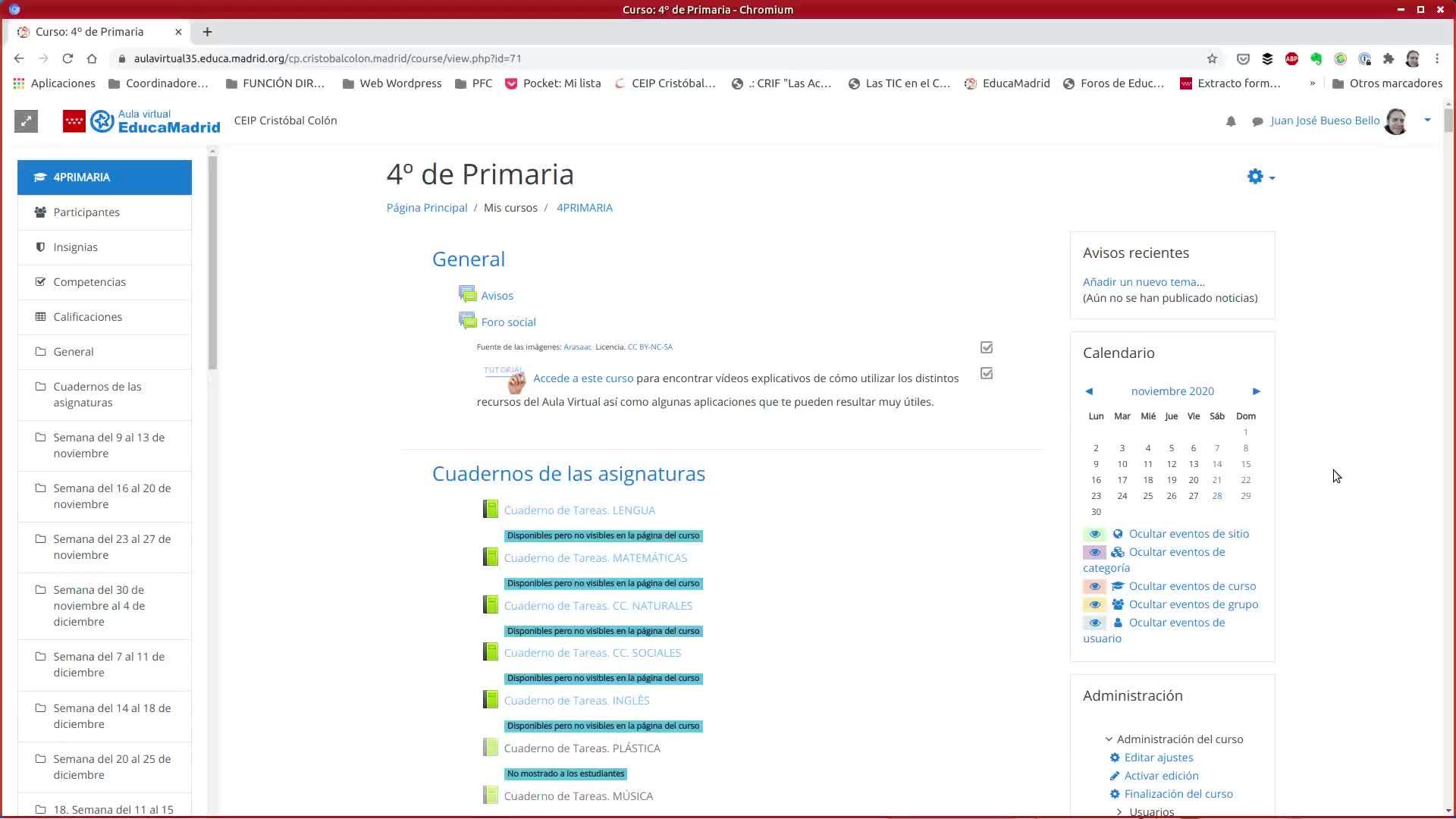Click the Activar edición link
The width and height of the screenshot is (1456, 819).
(x=1161, y=775)
